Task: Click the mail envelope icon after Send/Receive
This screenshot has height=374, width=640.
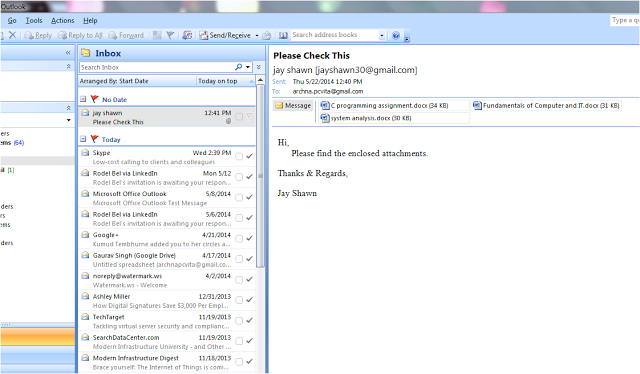Action: point(267,36)
